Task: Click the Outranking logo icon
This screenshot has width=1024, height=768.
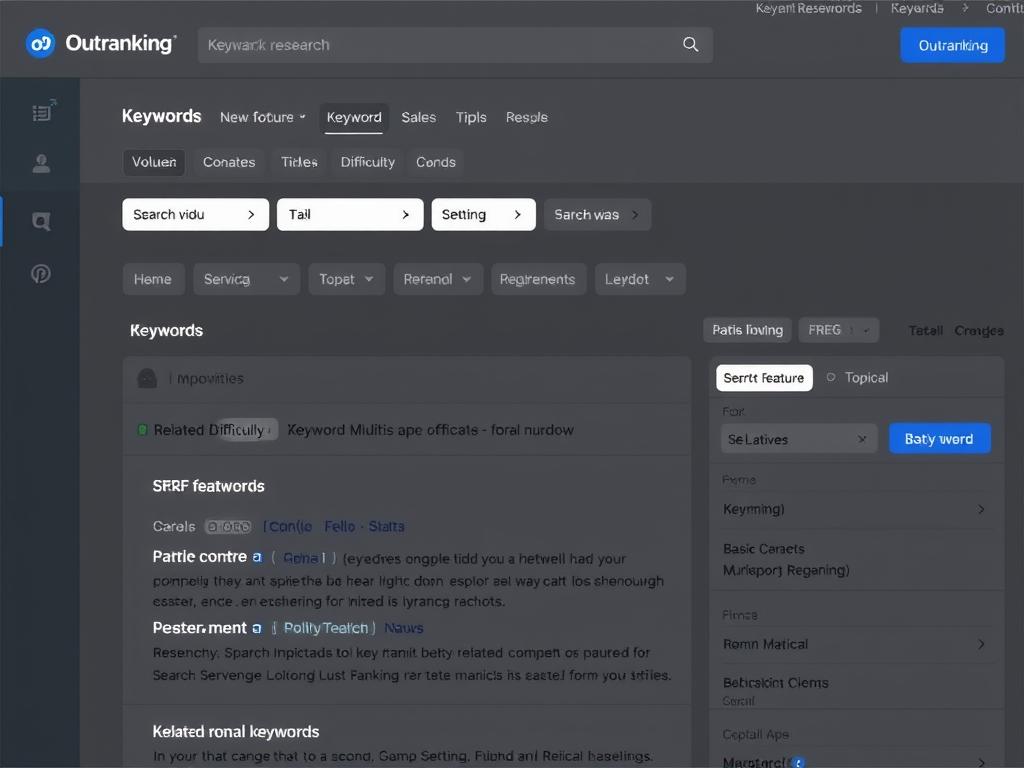Action: (39, 43)
